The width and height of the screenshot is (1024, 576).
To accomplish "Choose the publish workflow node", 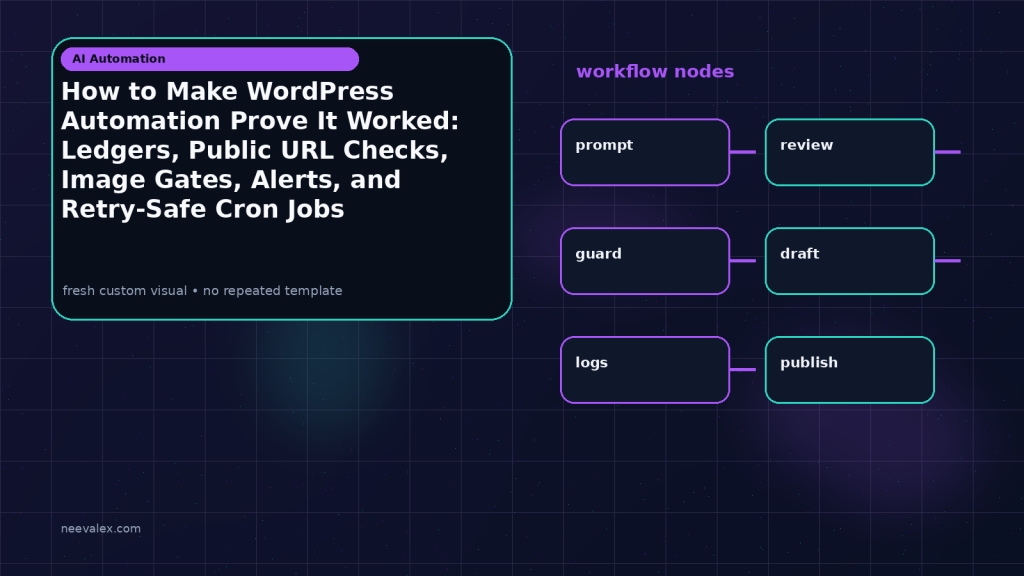I will 850,370.
